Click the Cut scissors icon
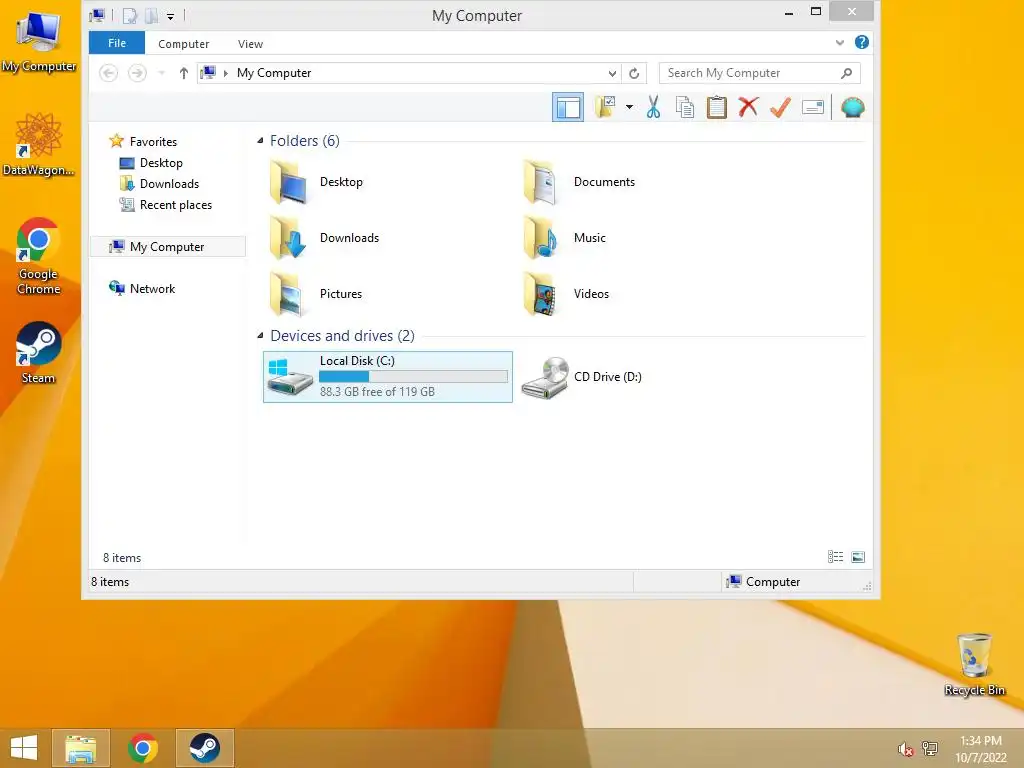The height and width of the screenshot is (768, 1024). pyautogui.click(x=653, y=107)
